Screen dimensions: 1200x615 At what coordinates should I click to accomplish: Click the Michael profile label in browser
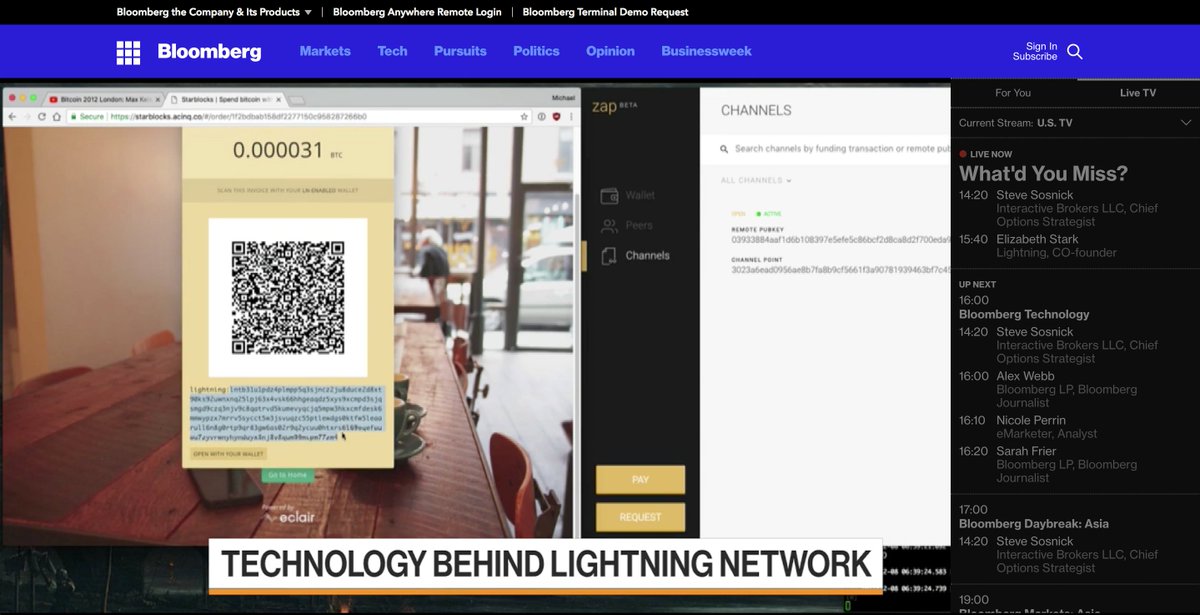tap(564, 98)
